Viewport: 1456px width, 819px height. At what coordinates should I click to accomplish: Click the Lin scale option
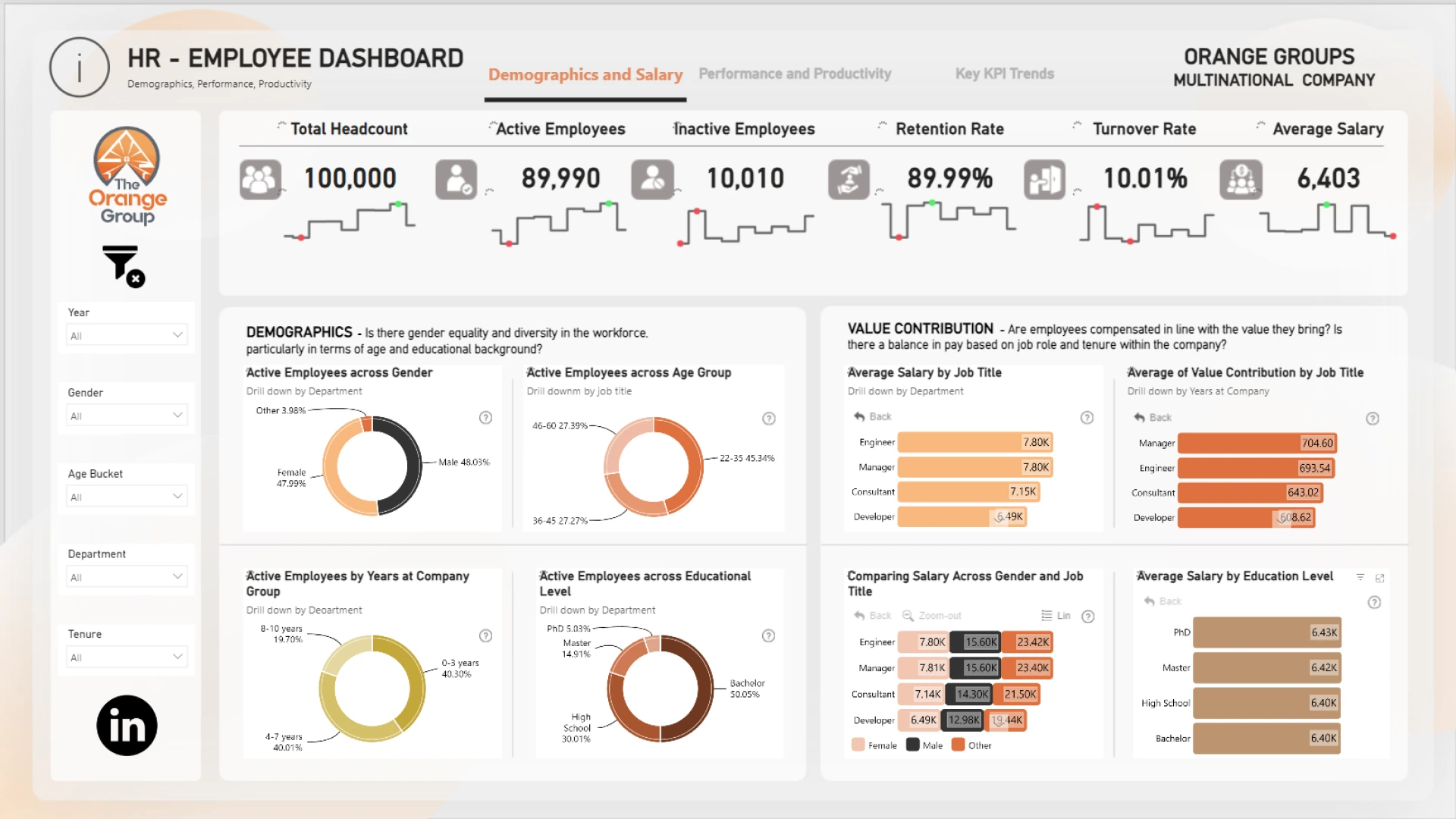tap(1056, 616)
